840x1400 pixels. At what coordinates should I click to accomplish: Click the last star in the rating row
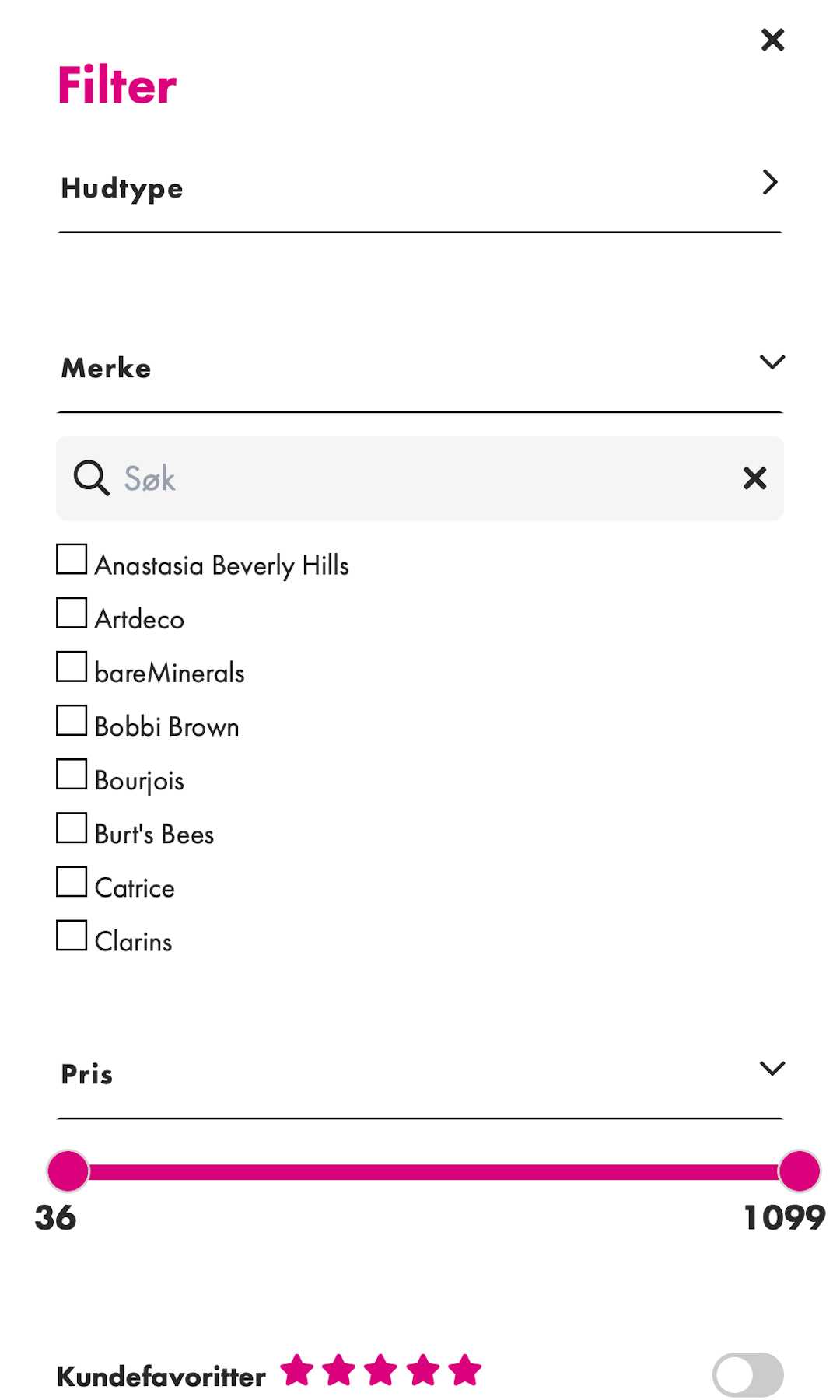tap(464, 1371)
